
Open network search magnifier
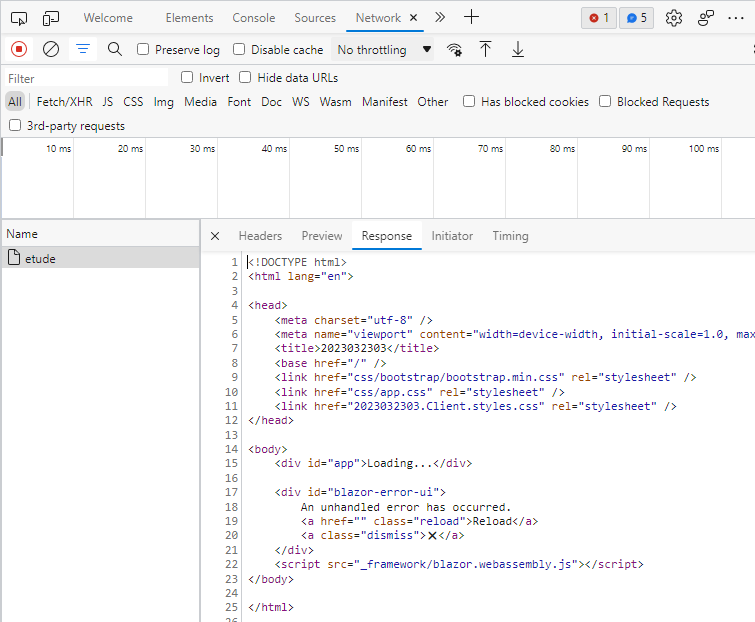click(x=115, y=49)
